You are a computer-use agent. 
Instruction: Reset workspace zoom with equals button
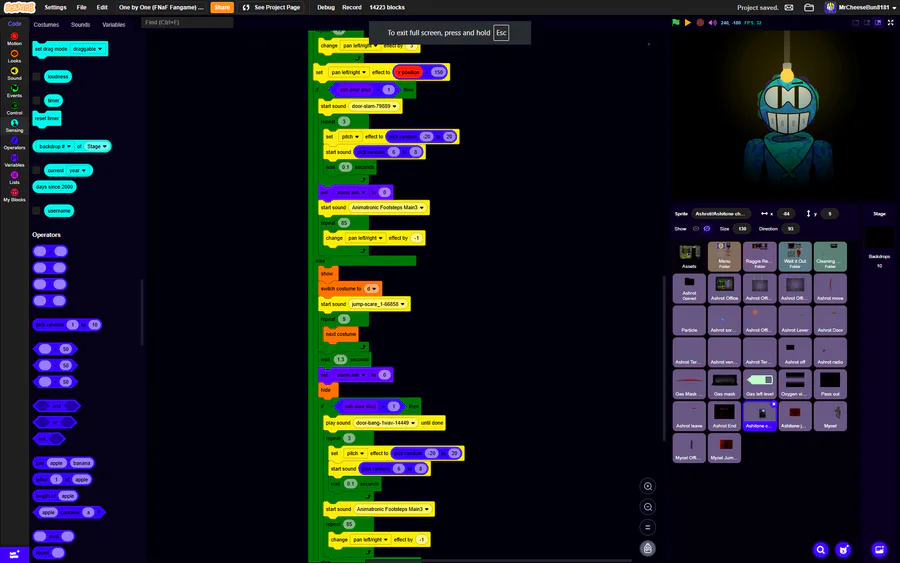(x=648, y=527)
